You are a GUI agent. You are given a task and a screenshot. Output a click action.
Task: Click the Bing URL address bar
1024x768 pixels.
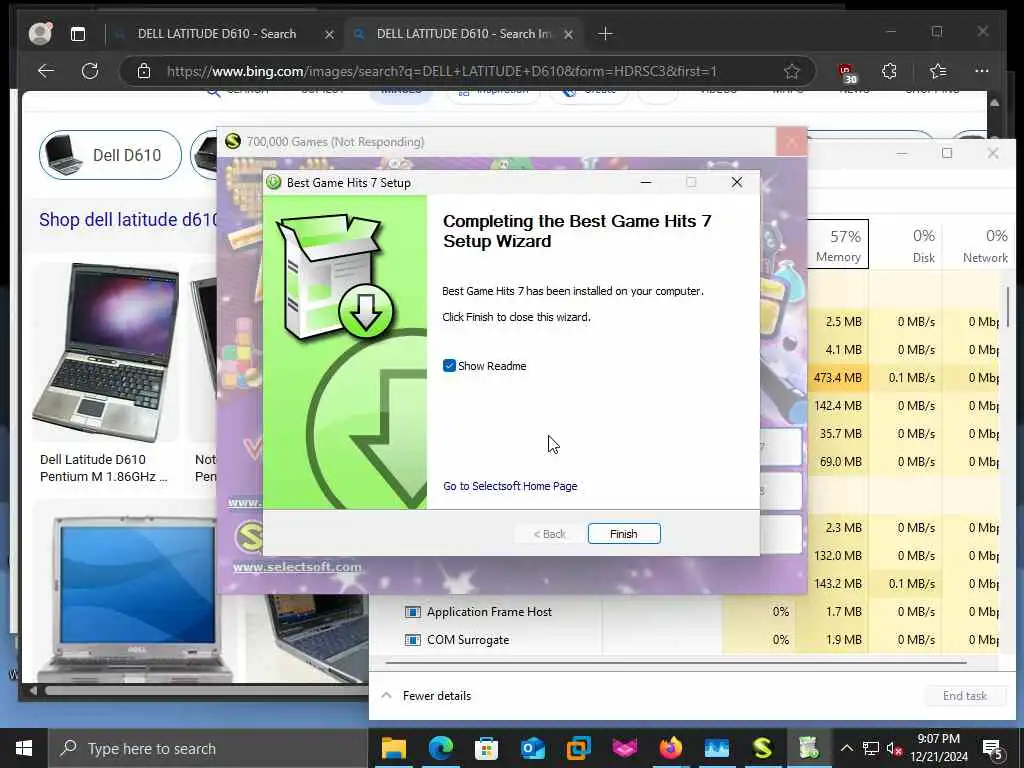pyautogui.click(x=442, y=71)
